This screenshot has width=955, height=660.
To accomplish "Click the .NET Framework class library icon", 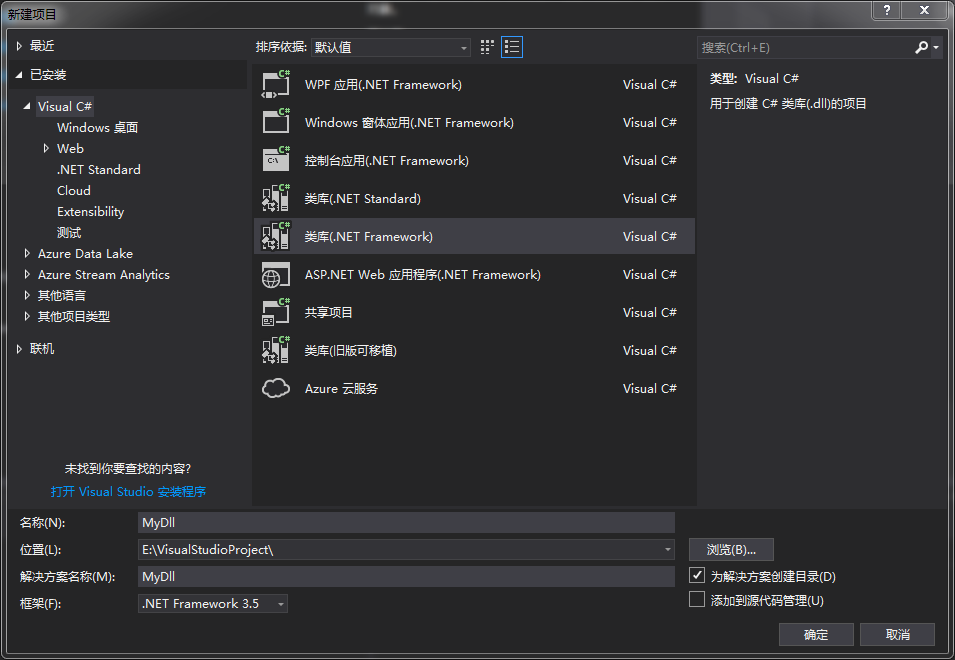I will click(x=276, y=236).
